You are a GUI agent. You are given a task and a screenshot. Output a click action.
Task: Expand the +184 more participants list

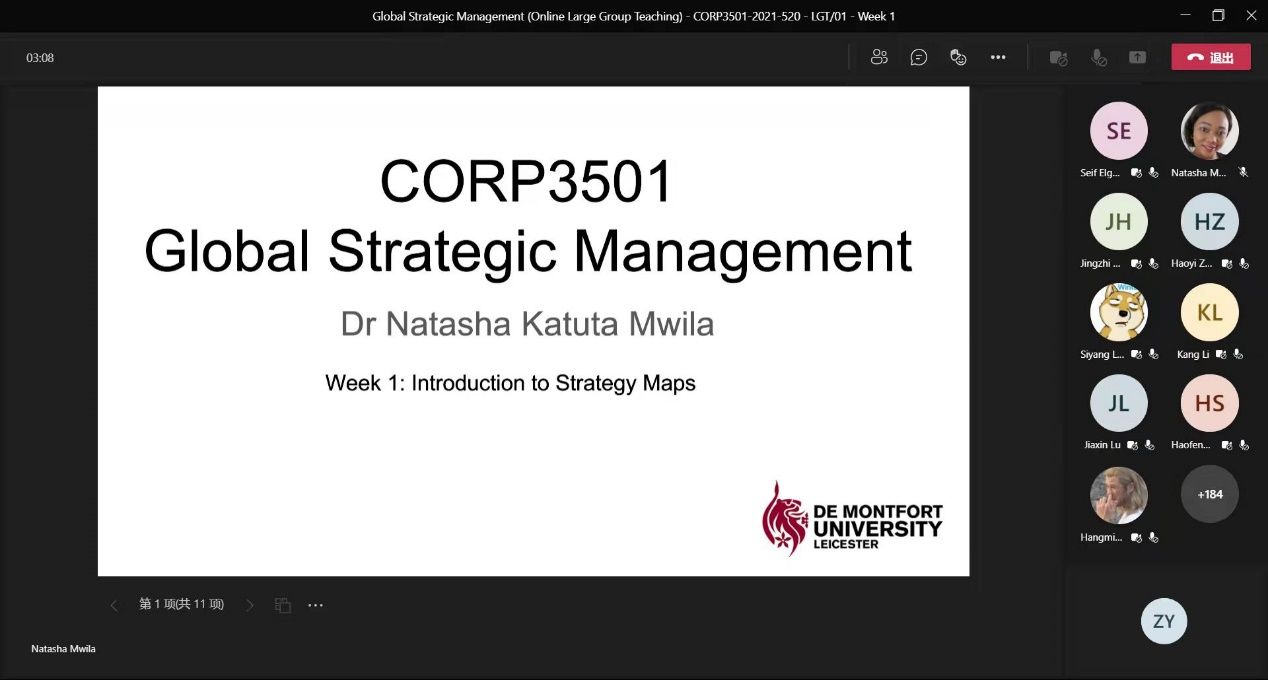click(1209, 494)
